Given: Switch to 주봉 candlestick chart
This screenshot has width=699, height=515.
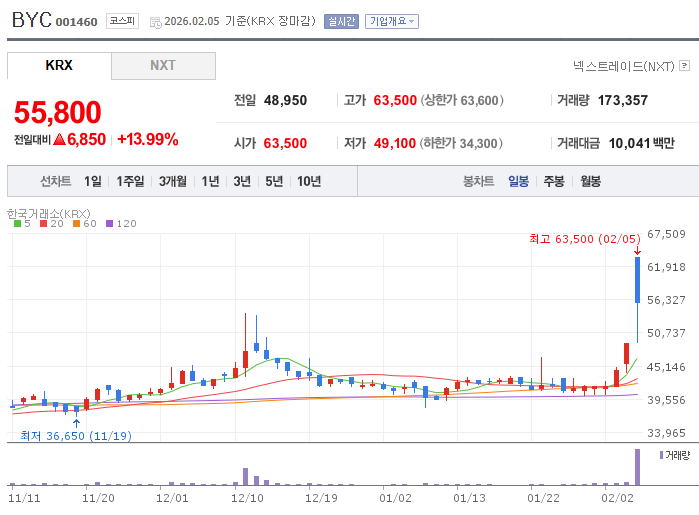Looking at the screenshot, I should (x=554, y=181).
